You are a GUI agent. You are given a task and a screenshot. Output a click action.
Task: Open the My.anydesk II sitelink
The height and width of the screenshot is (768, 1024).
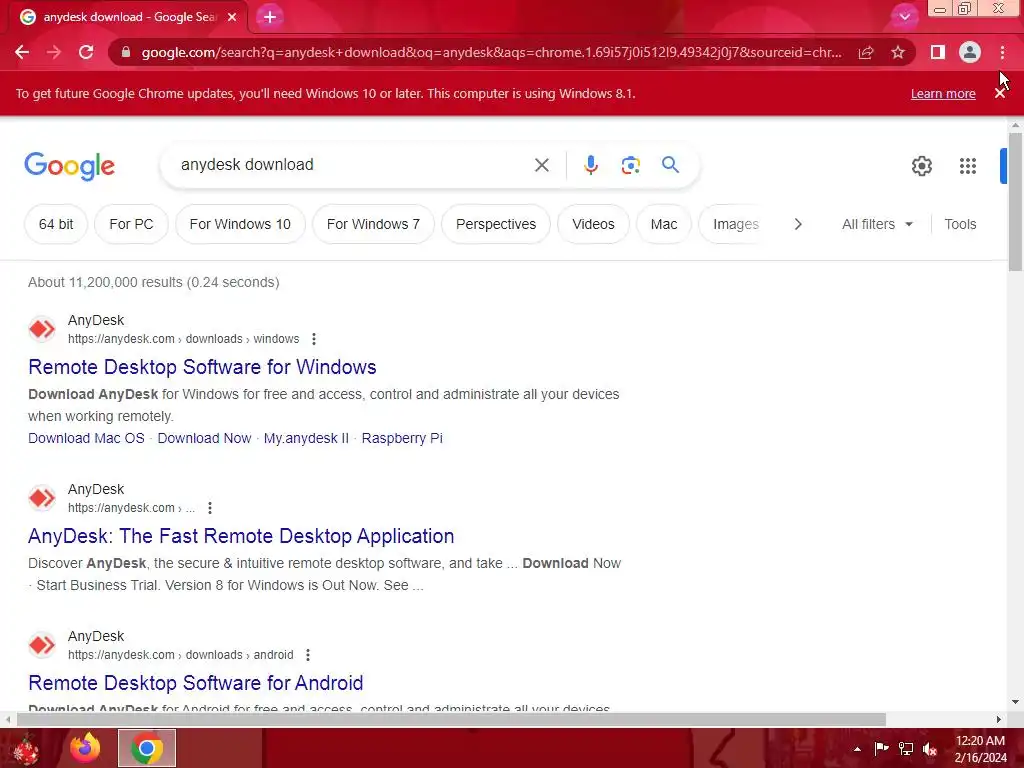306,438
